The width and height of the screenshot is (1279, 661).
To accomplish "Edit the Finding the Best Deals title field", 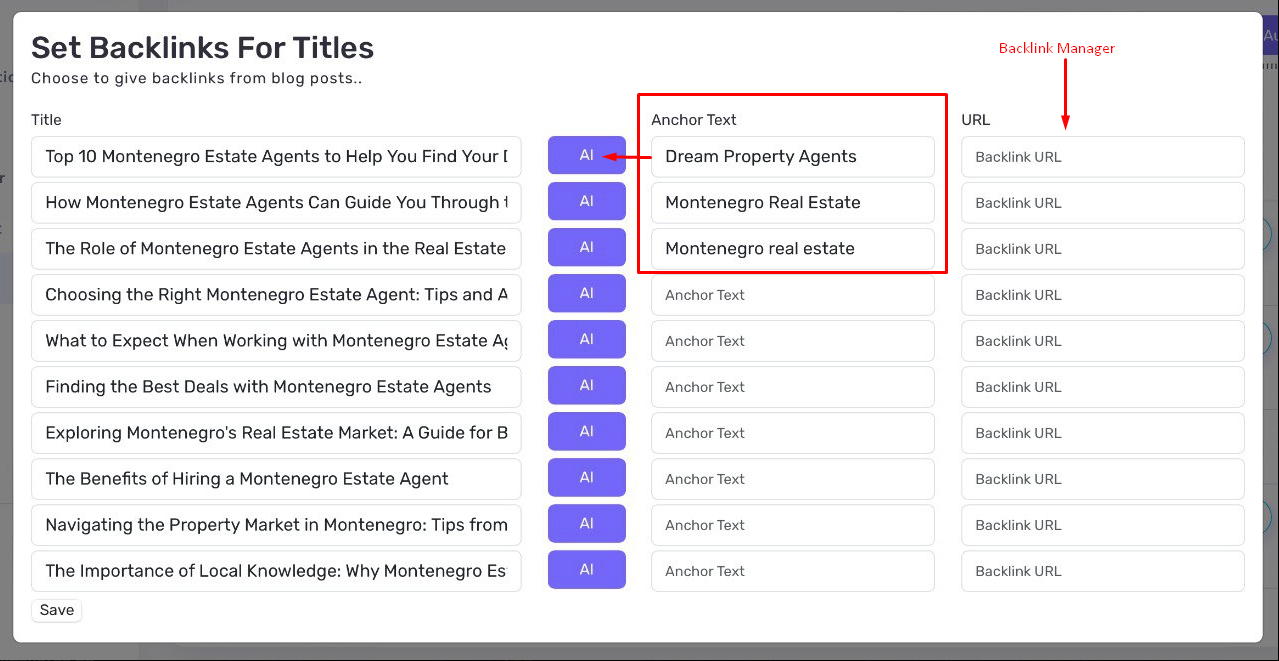I will click(x=276, y=387).
